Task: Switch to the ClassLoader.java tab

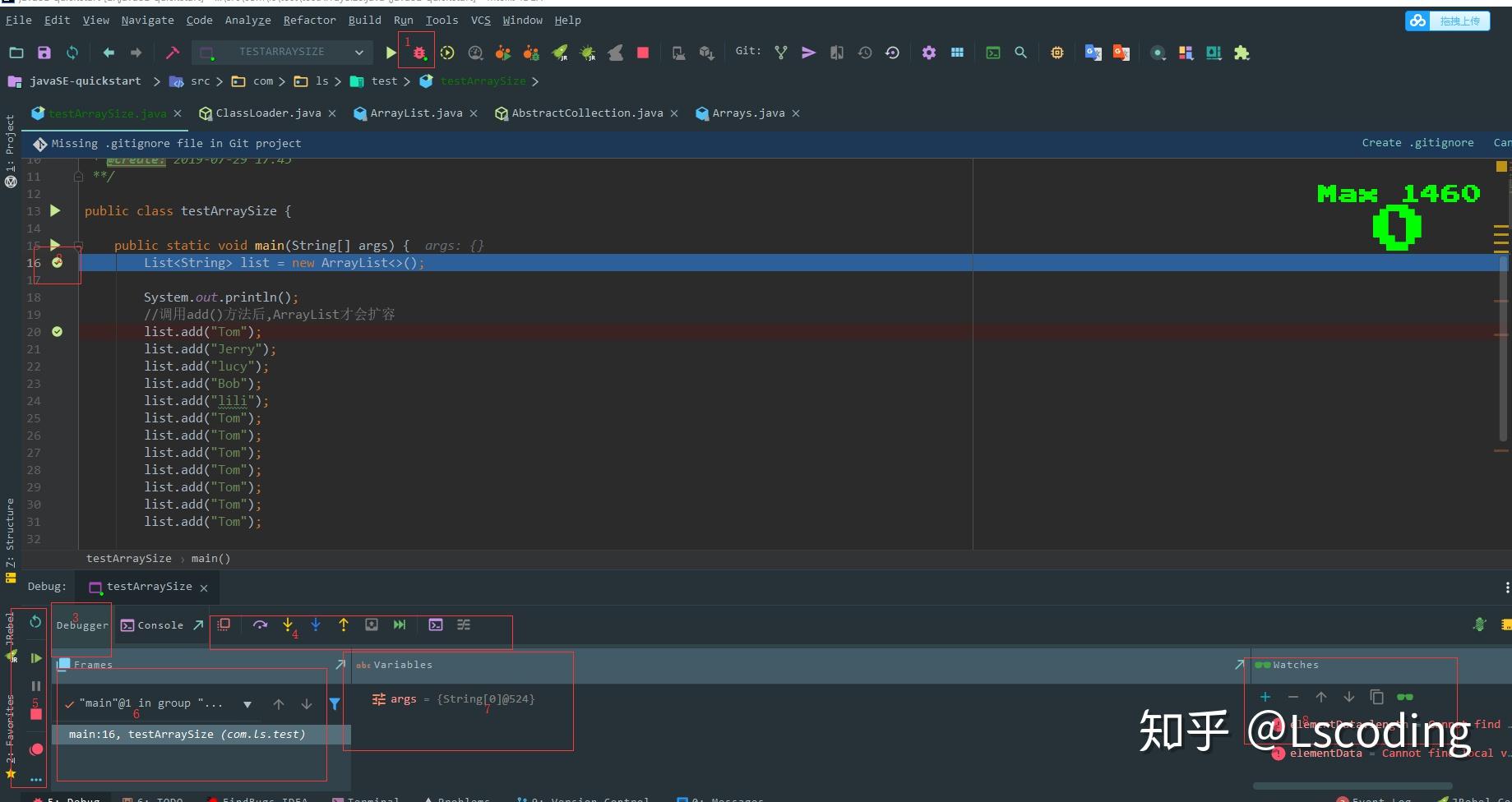Action: [267, 113]
